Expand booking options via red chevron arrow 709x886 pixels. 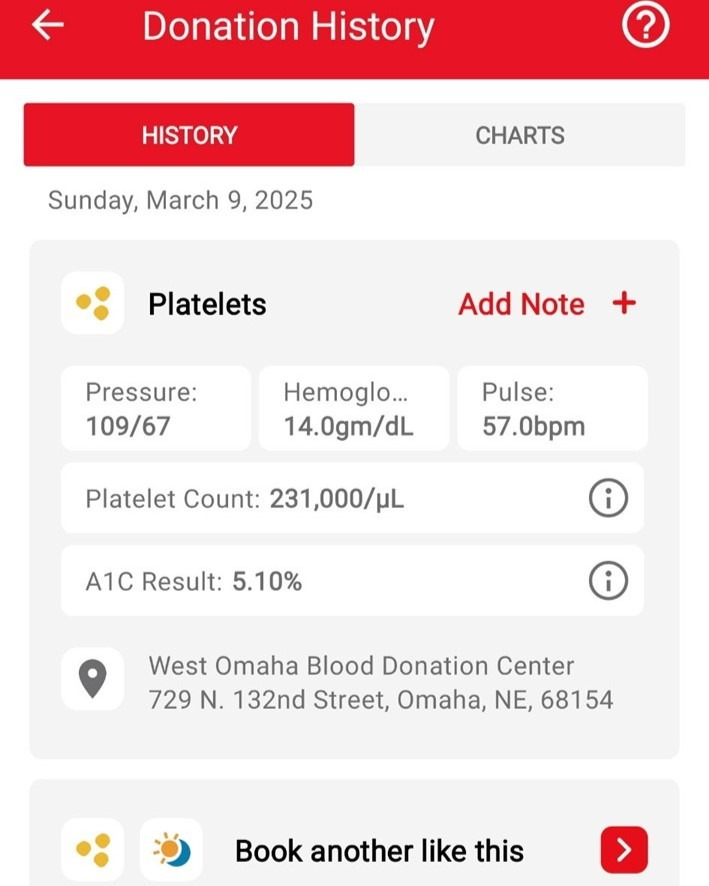click(x=623, y=849)
